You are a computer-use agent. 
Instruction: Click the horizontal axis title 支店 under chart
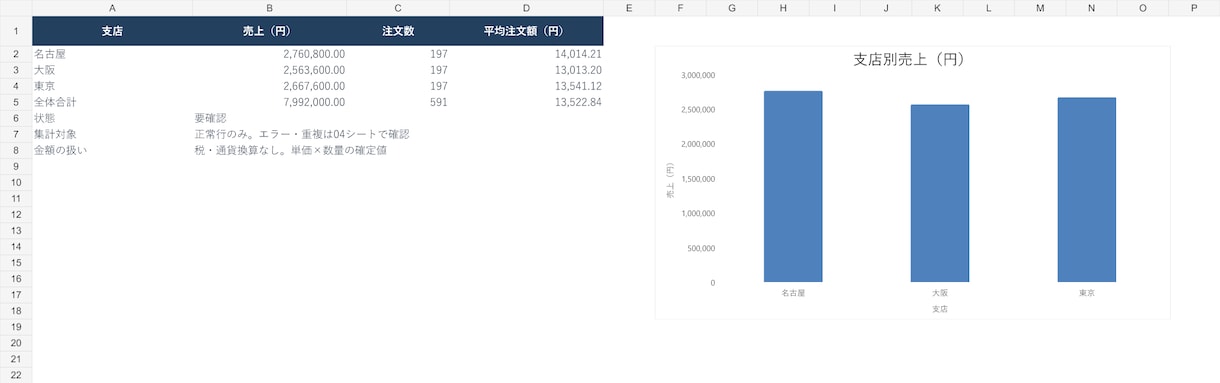click(940, 310)
